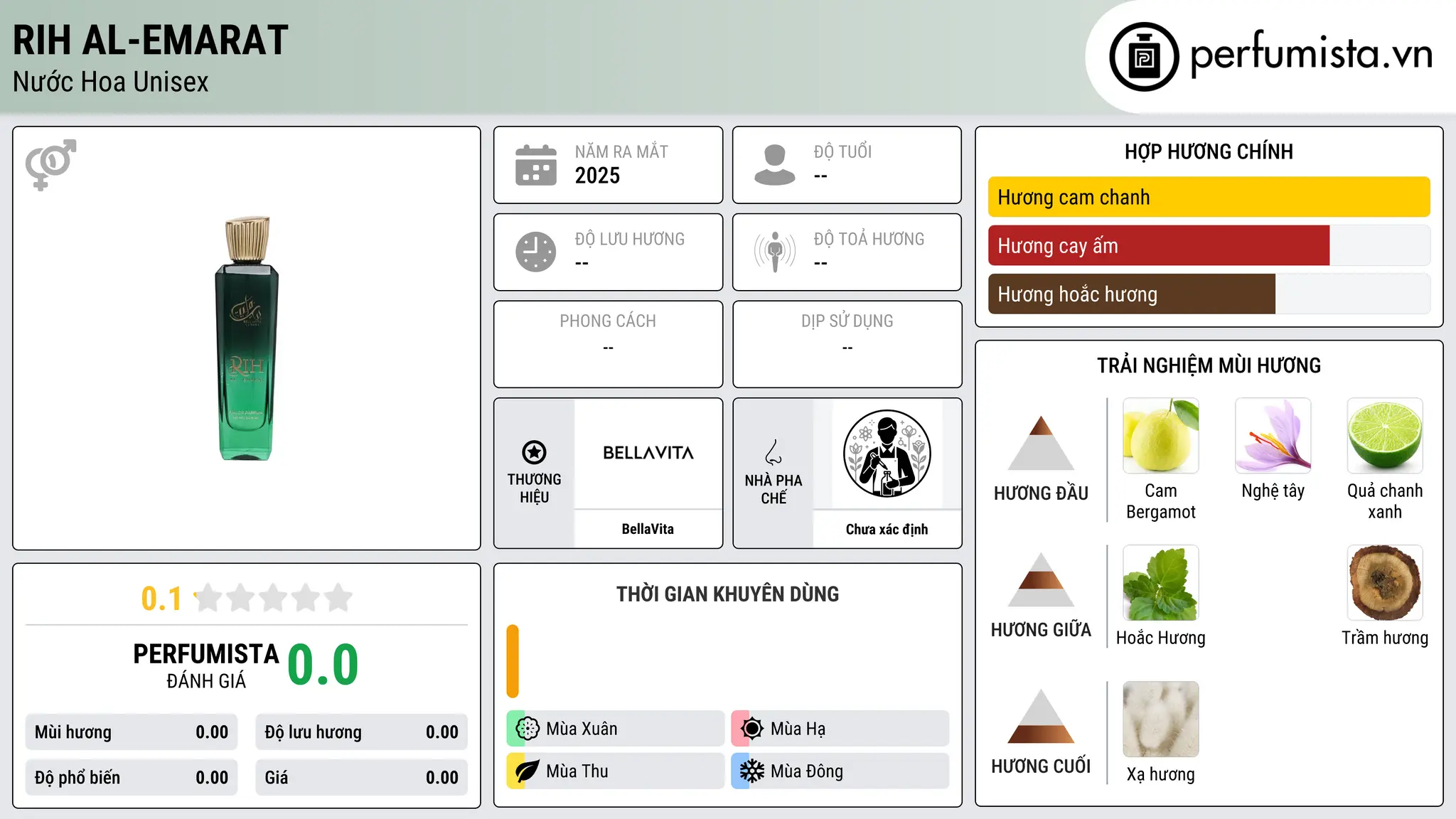
Task: Click the person icon beside Độ tuổi
Action: pos(775,165)
